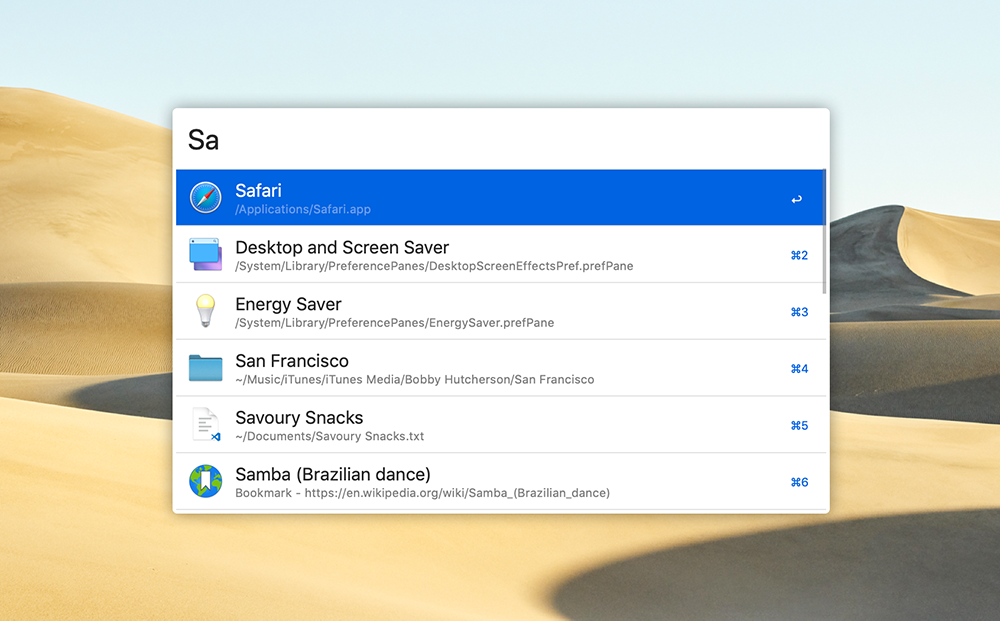Click the DesktopScreenEffectsPref.prefPane path text
The image size is (1000, 621).
pos(434,266)
